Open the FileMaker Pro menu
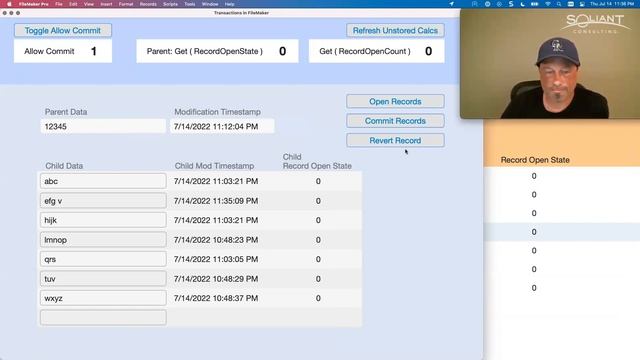The image size is (640, 360). point(33,4)
